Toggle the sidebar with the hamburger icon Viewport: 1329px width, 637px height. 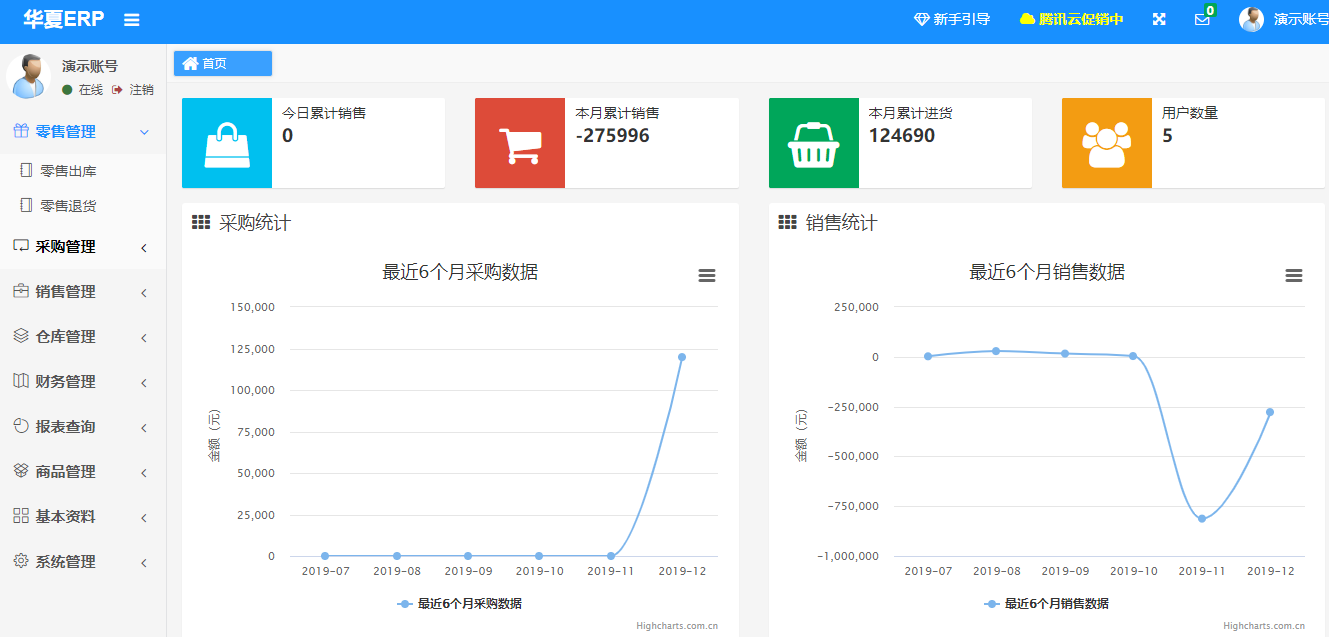point(131,20)
